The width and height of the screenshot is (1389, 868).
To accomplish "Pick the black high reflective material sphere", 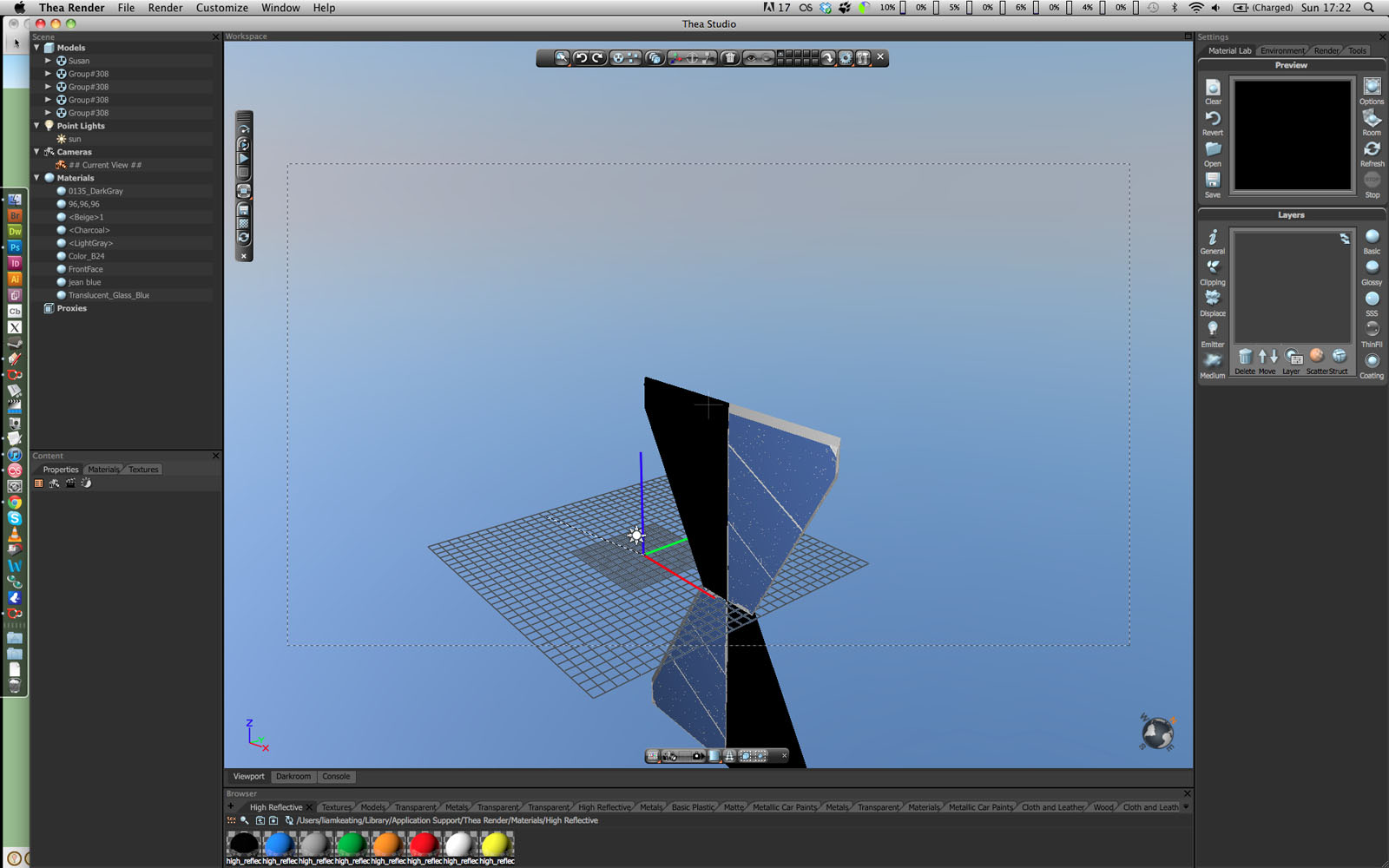I will (243, 844).
